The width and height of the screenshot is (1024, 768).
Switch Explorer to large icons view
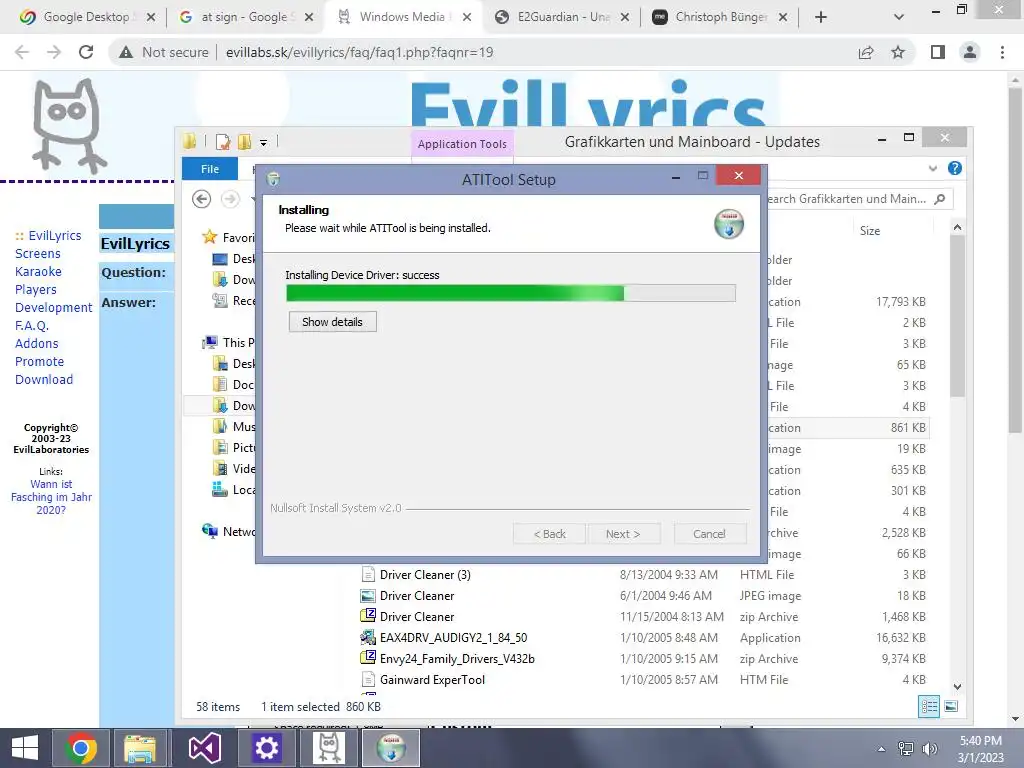[x=951, y=706]
